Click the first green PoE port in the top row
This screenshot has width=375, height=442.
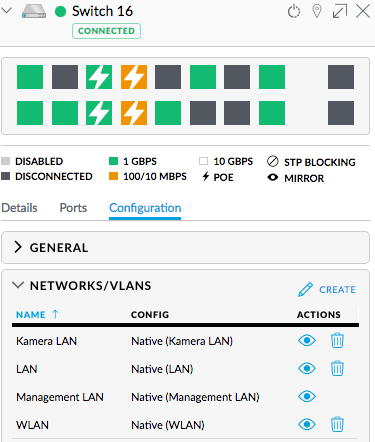(x=99, y=77)
